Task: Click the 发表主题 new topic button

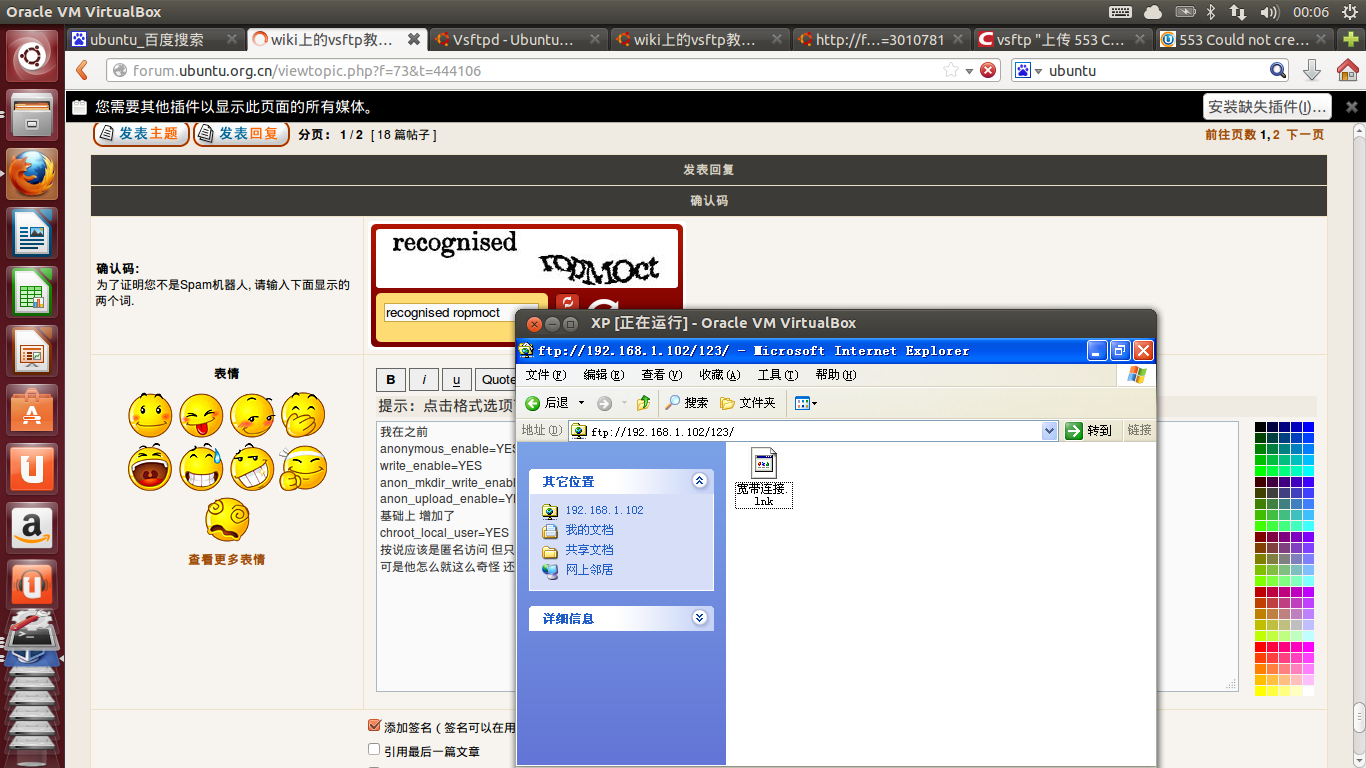Action: 141,134
